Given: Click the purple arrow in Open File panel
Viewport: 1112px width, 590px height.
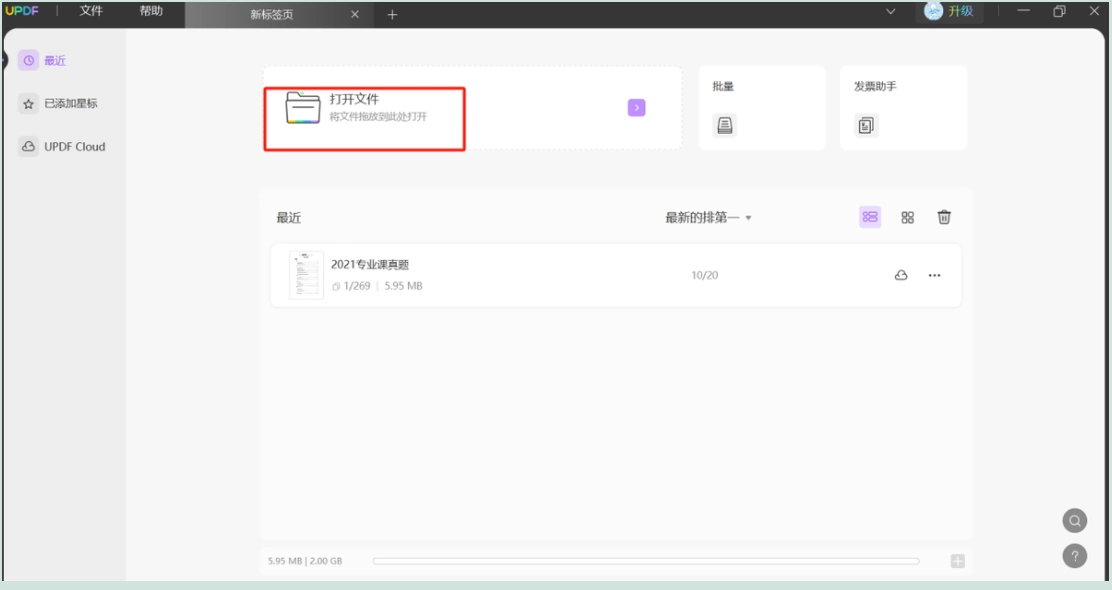Looking at the screenshot, I should click(636, 108).
